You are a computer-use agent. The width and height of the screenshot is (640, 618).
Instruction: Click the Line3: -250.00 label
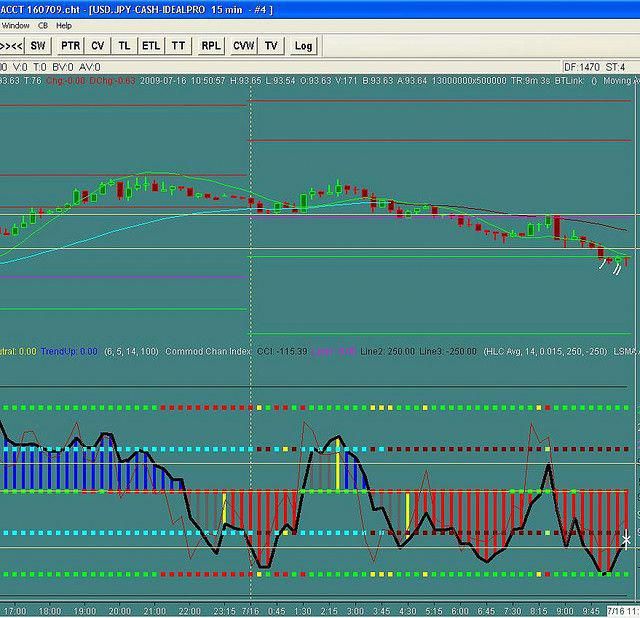(448, 351)
